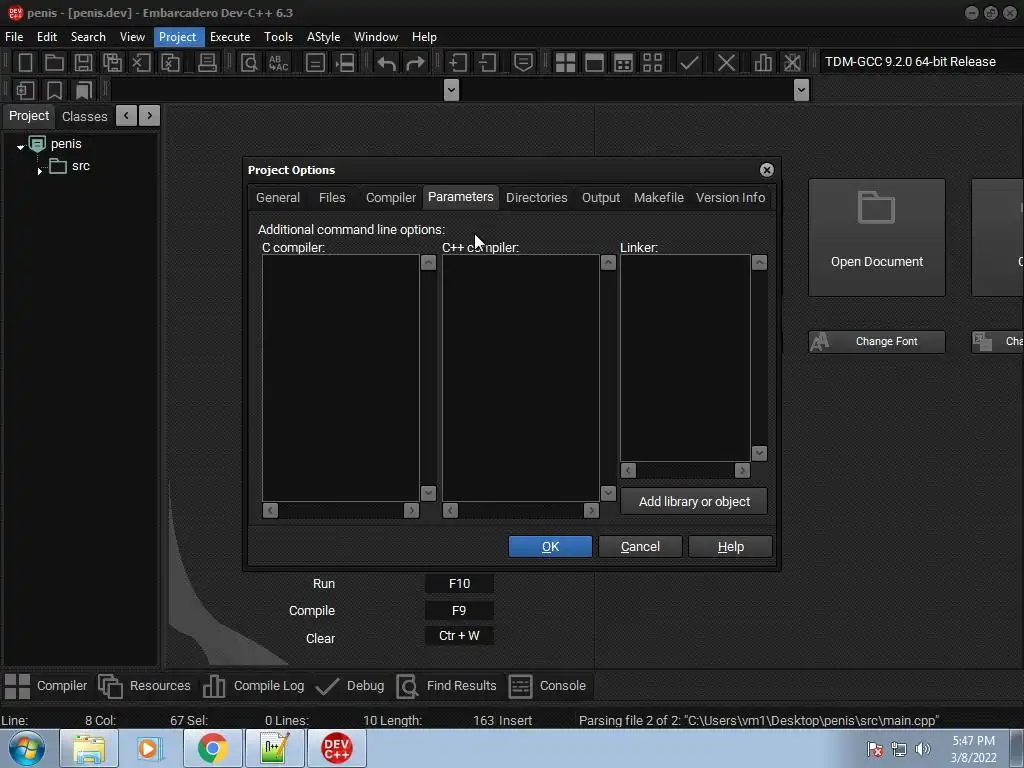Click OK in Project Options dialog

(550, 547)
